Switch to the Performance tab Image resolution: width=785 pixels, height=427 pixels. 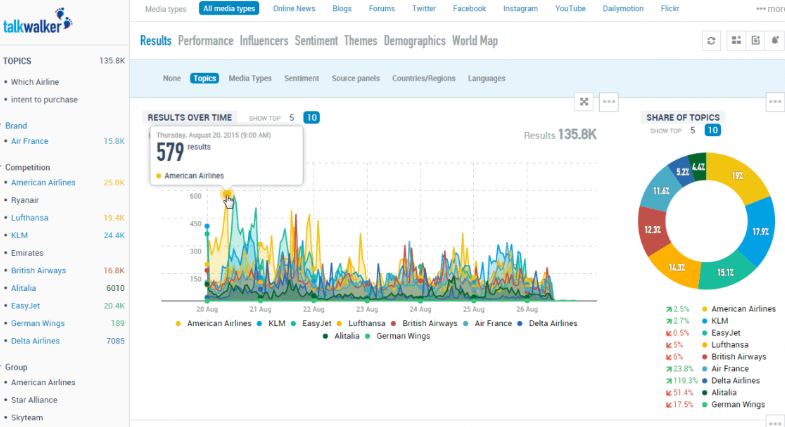pos(206,41)
